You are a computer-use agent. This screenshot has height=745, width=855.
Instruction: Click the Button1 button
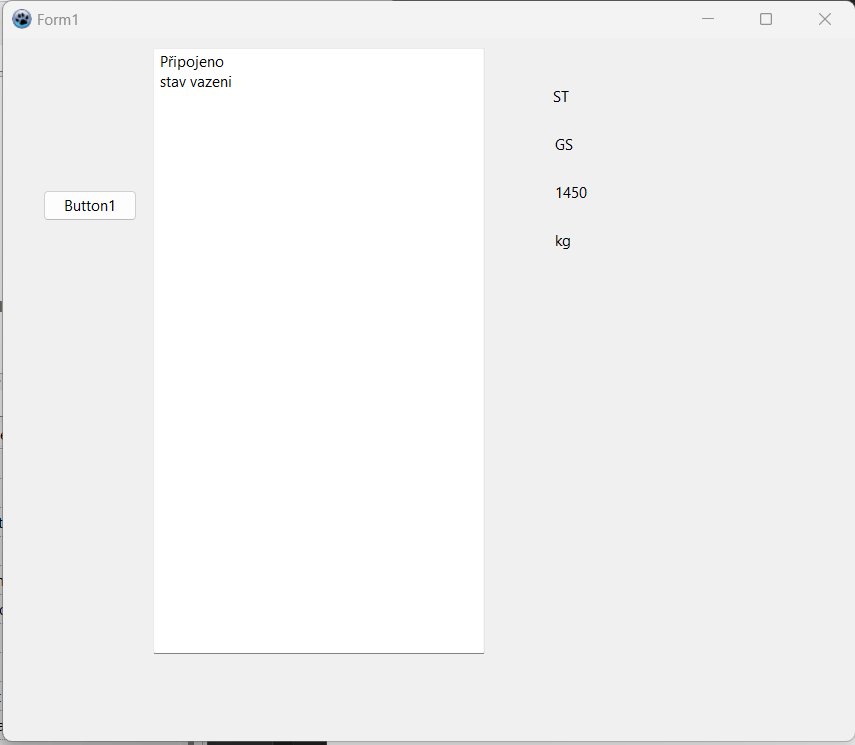89,206
